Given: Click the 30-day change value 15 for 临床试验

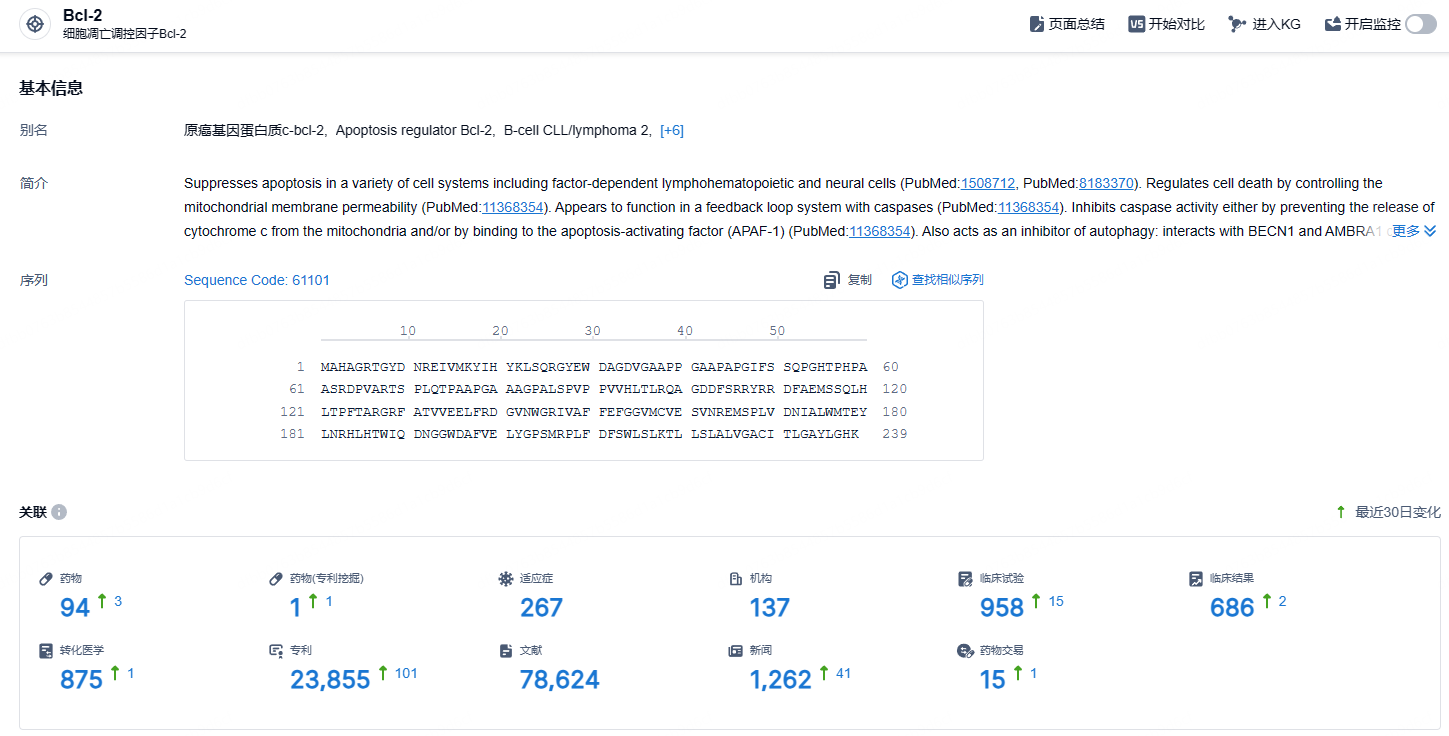Looking at the screenshot, I should tap(1056, 601).
